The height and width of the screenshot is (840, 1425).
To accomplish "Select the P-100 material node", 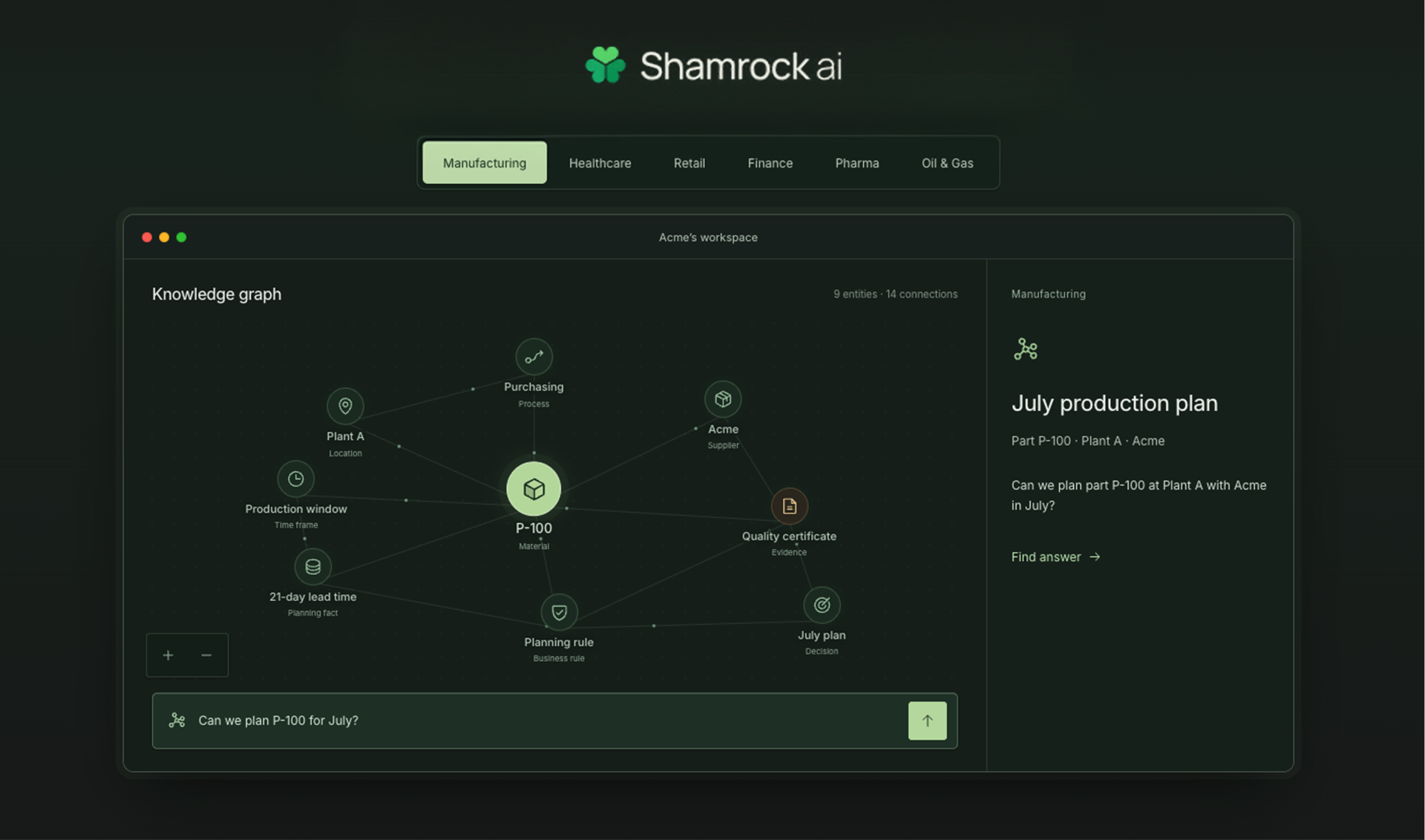I will pyautogui.click(x=534, y=489).
